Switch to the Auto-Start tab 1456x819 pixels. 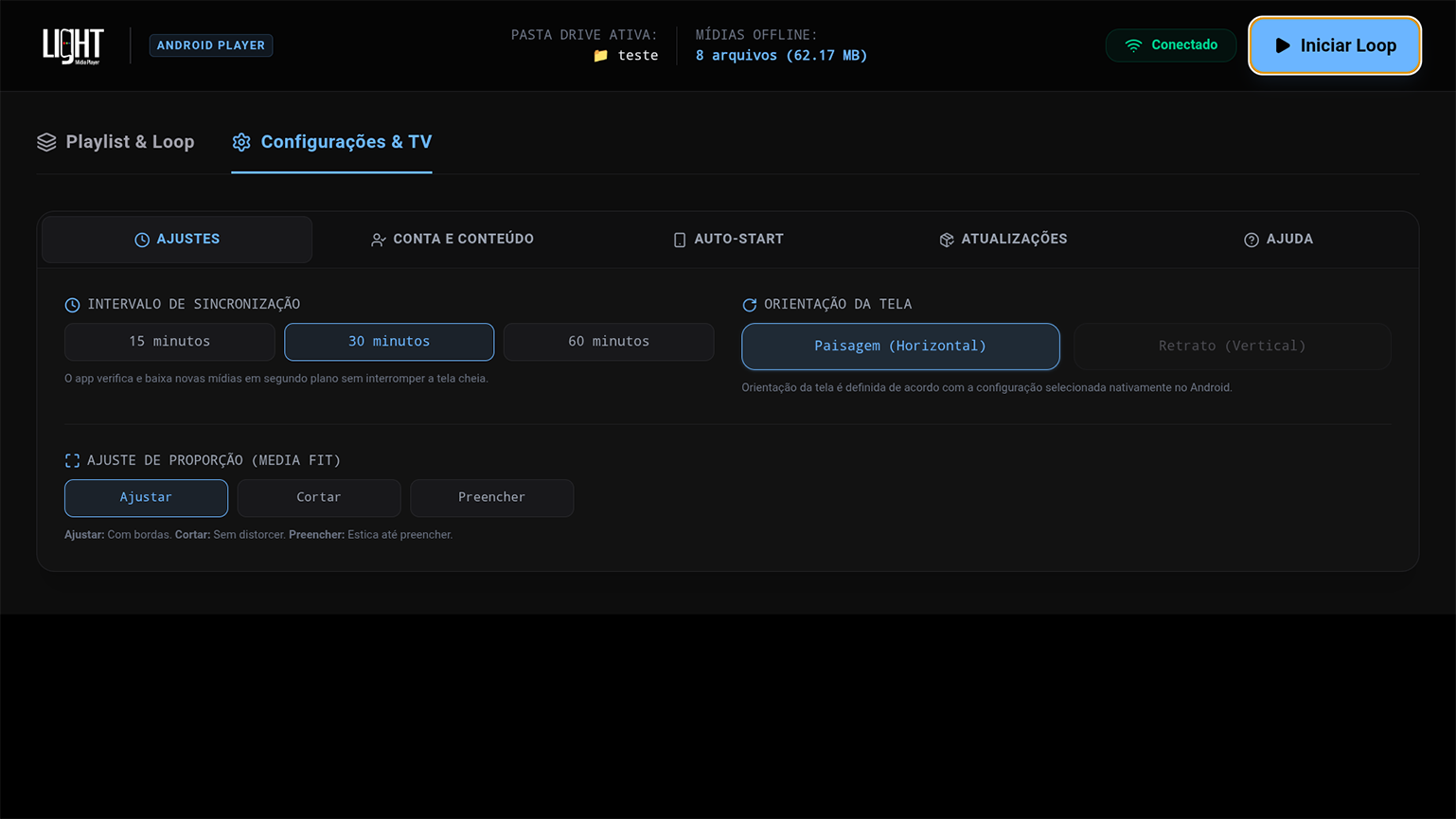click(728, 240)
